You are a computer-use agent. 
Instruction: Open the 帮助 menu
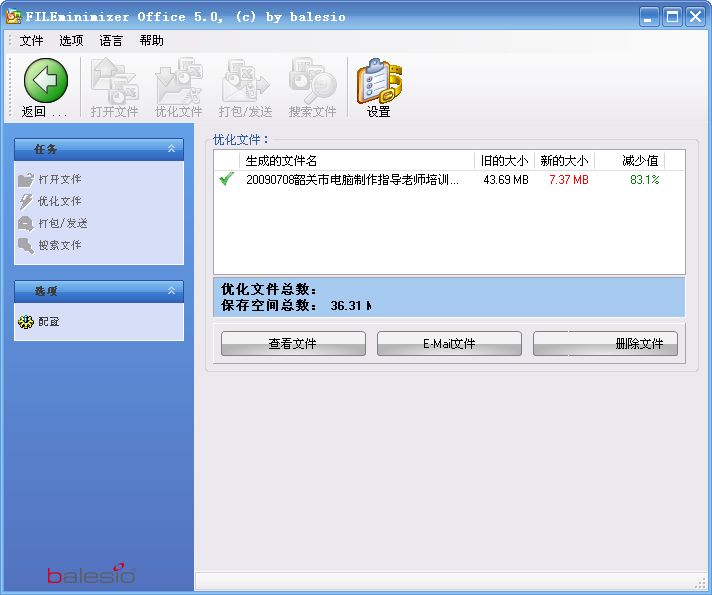[152, 41]
